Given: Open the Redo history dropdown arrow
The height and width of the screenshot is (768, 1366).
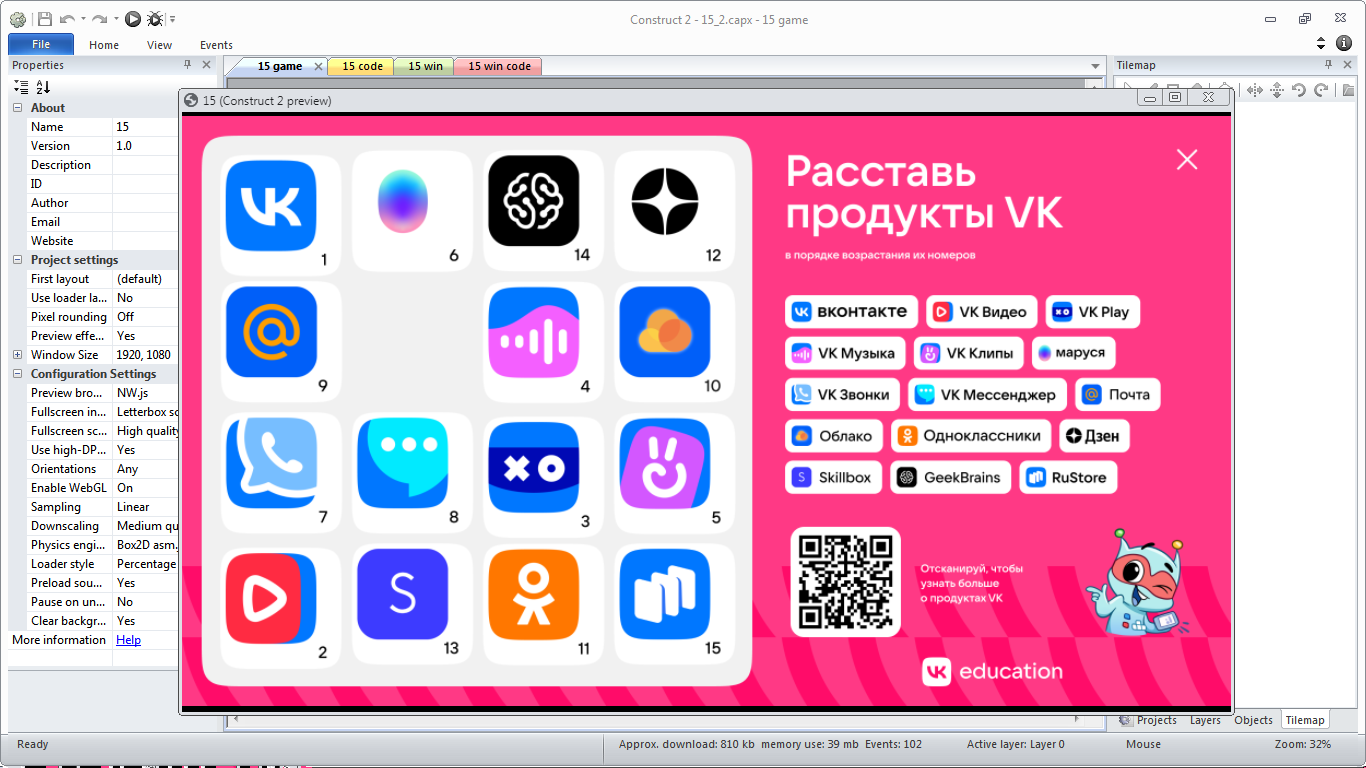Looking at the screenshot, I should 115,19.
